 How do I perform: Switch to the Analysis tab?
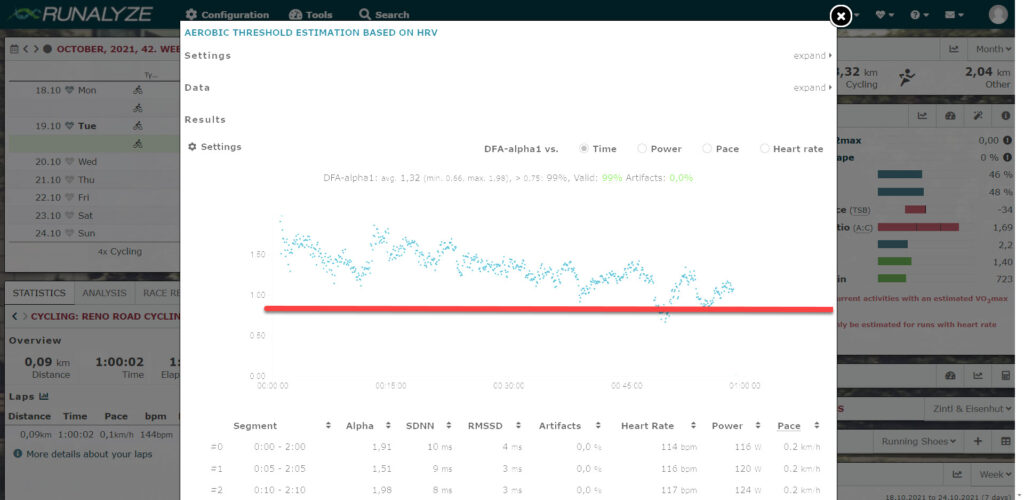click(103, 293)
